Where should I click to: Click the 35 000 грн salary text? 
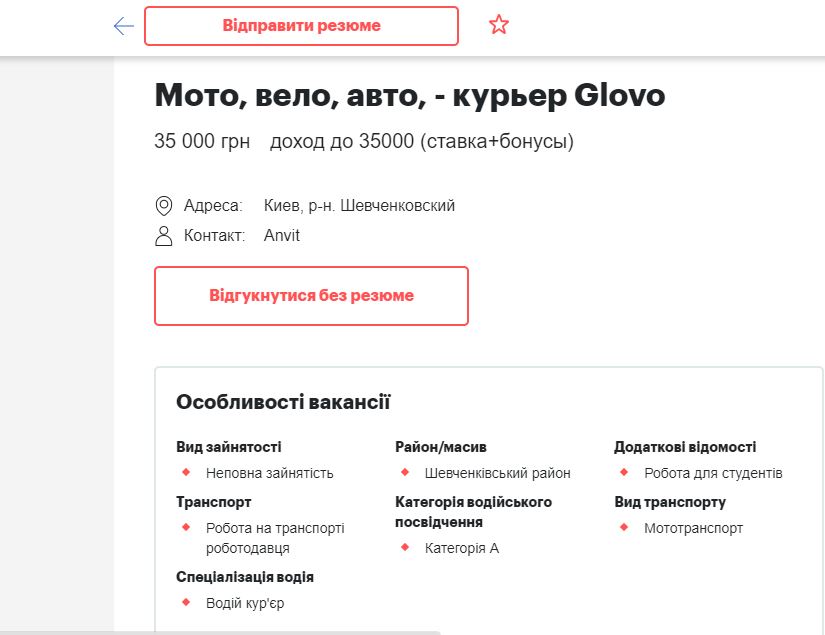click(203, 141)
